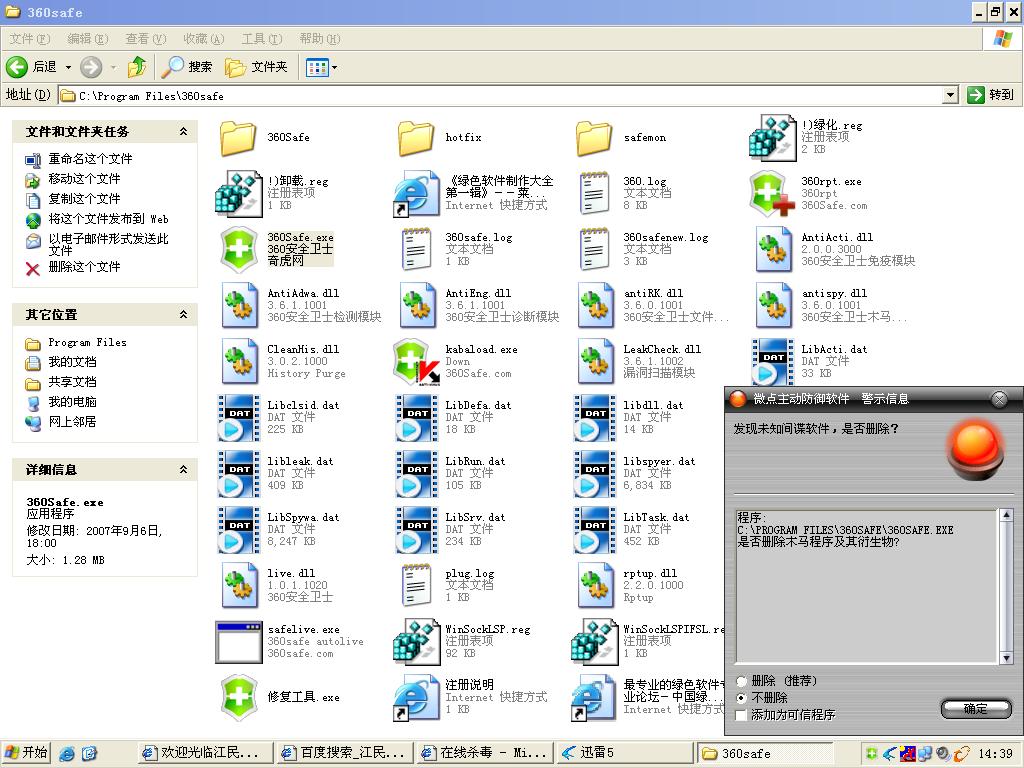Open the safemon folder icon
Image resolution: width=1024 pixels, height=768 pixels.
pyautogui.click(x=594, y=138)
